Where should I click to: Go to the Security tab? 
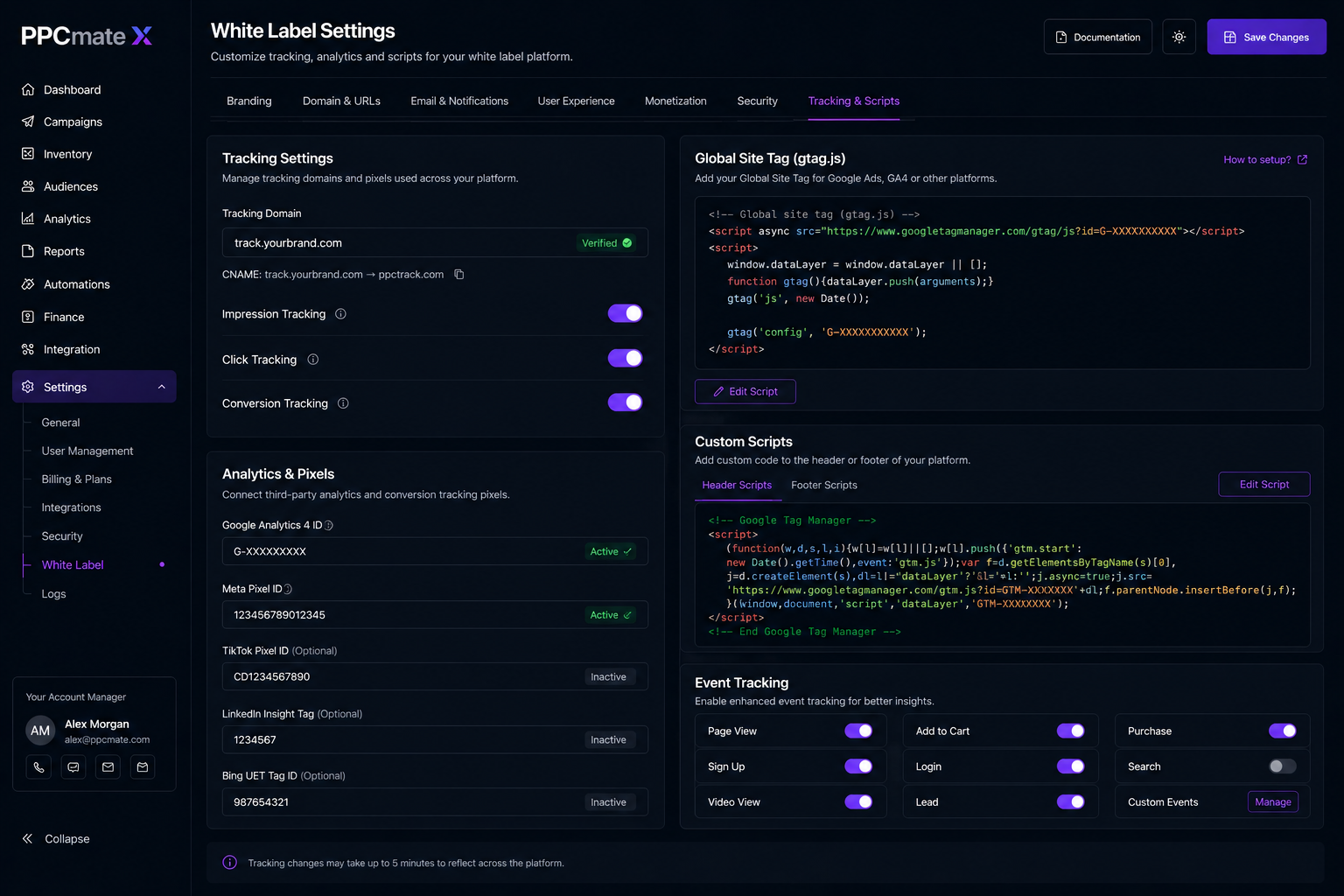point(758,101)
